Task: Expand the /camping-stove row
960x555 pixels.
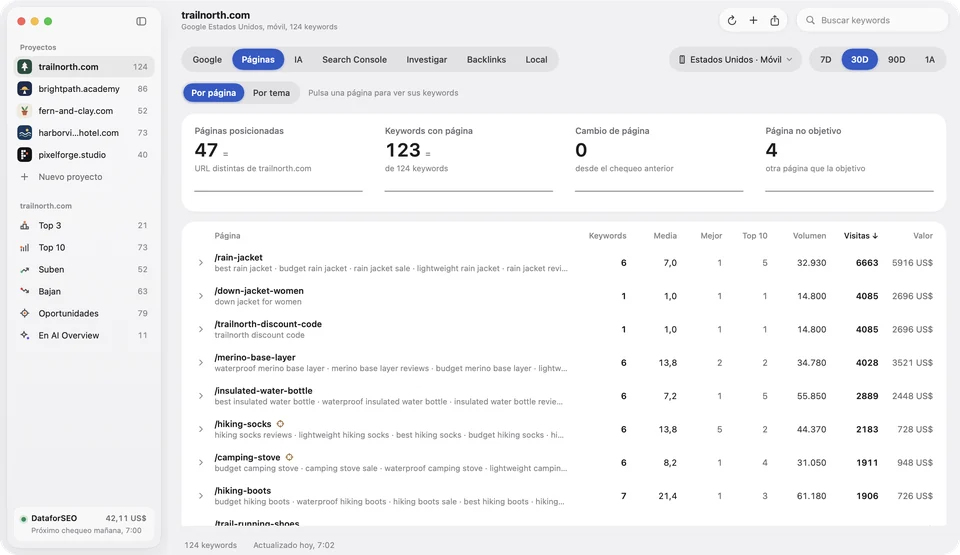Action: pyautogui.click(x=201, y=462)
